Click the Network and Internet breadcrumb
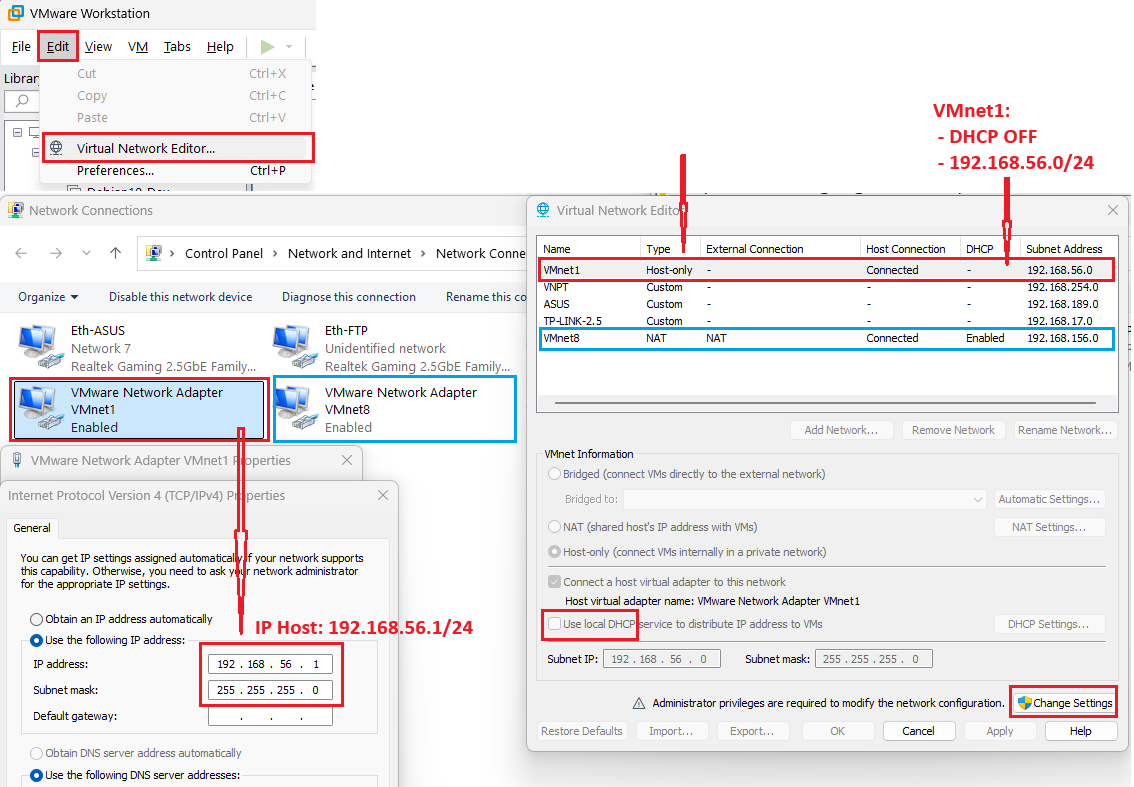The height and width of the screenshot is (787, 1134). (x=349, y=253)
